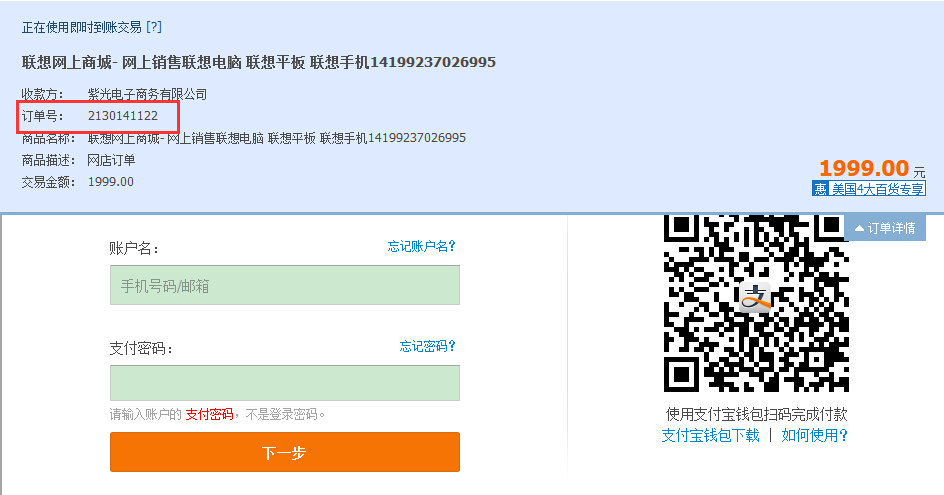
Task: Focus the 支付密码 password input field
Action: pos(285,383)
